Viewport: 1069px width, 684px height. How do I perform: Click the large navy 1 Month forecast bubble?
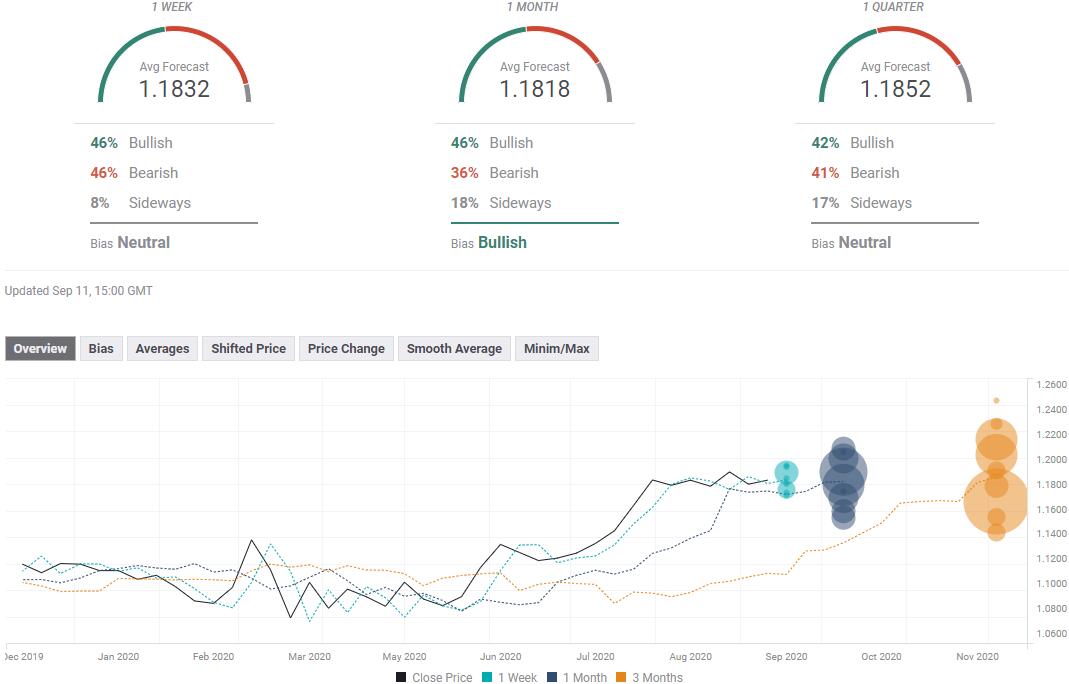843,472
